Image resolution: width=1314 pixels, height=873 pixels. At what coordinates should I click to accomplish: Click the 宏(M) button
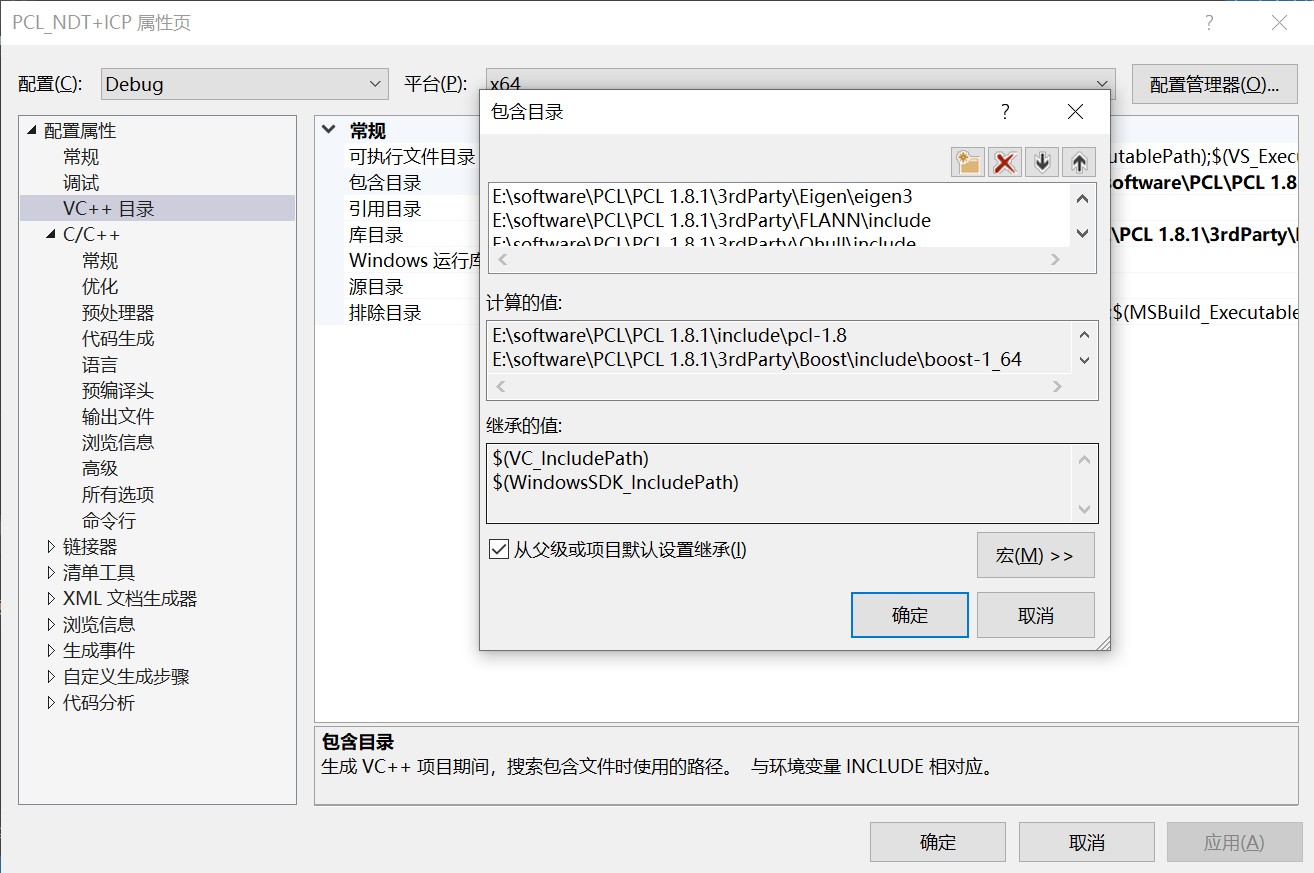[x=1035, y=555]
